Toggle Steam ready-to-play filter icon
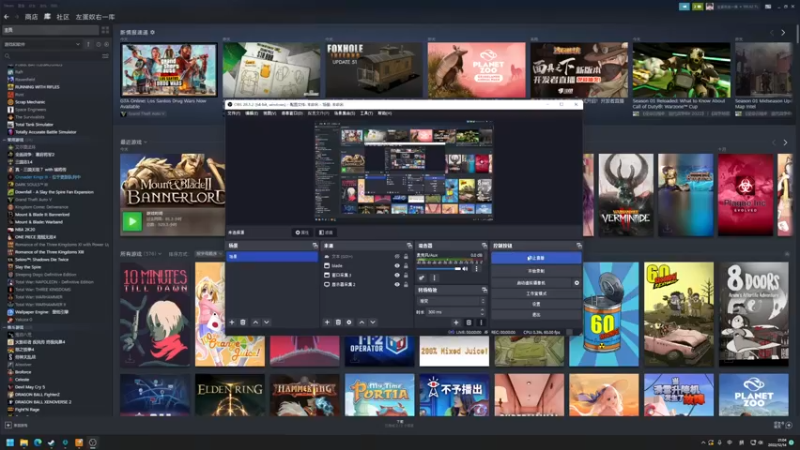 106,44
